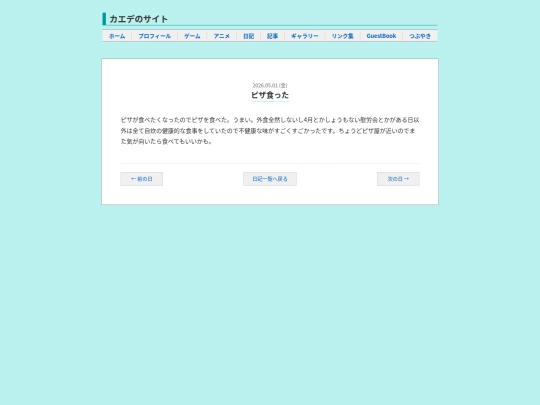Open the ギャラリー menu item
The width and height of the screenshot is (540, 405).
pyautogui.click(x=305, y=36)
